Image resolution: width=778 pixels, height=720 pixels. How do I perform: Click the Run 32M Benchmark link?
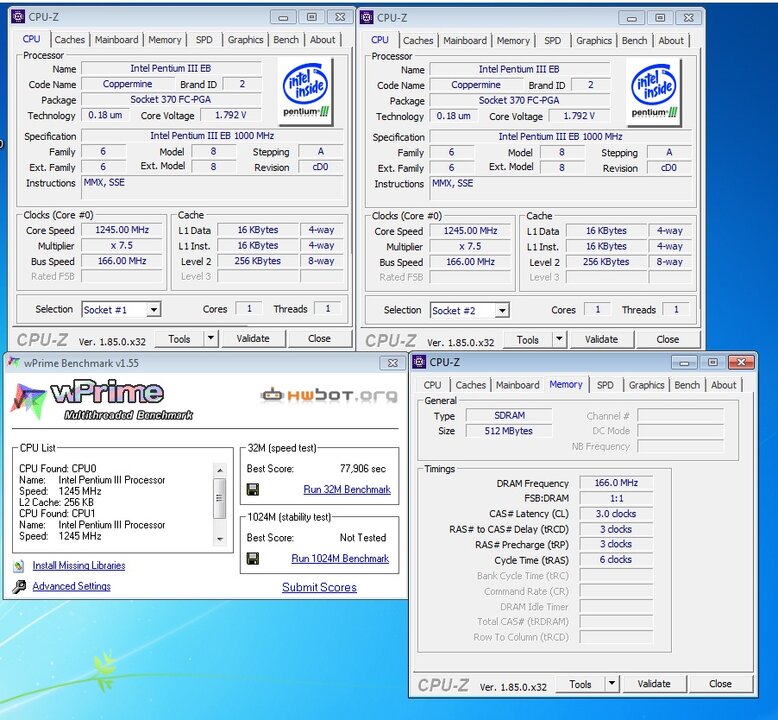(347, 490)
